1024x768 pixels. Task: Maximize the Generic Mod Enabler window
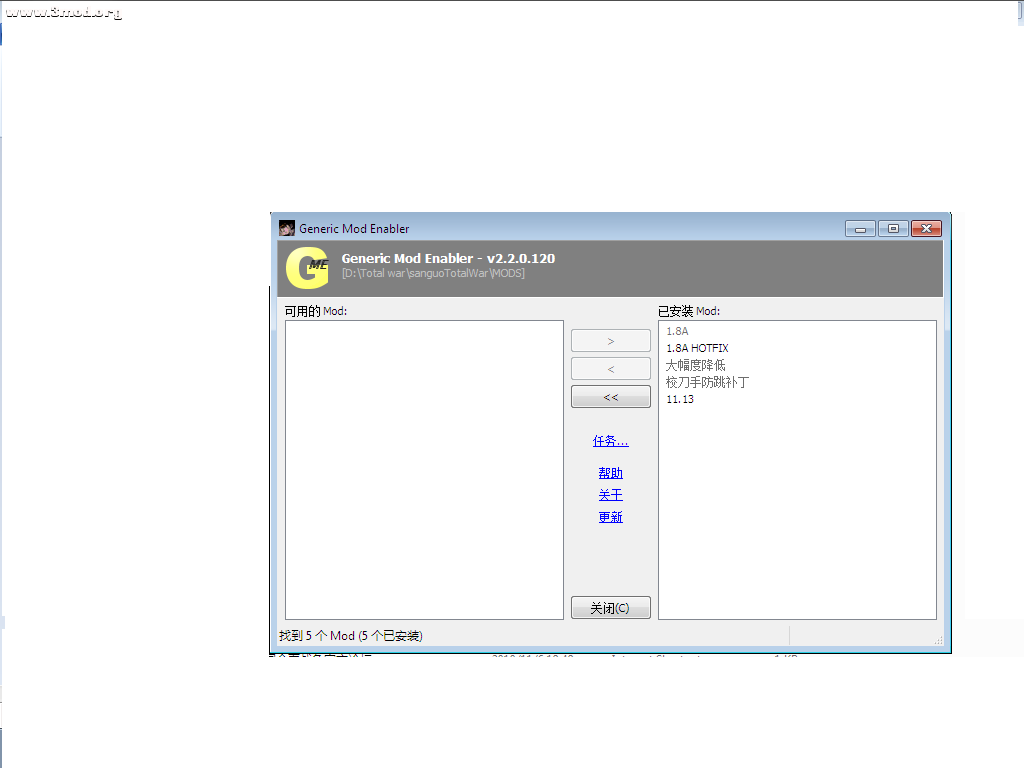point(893,229)
